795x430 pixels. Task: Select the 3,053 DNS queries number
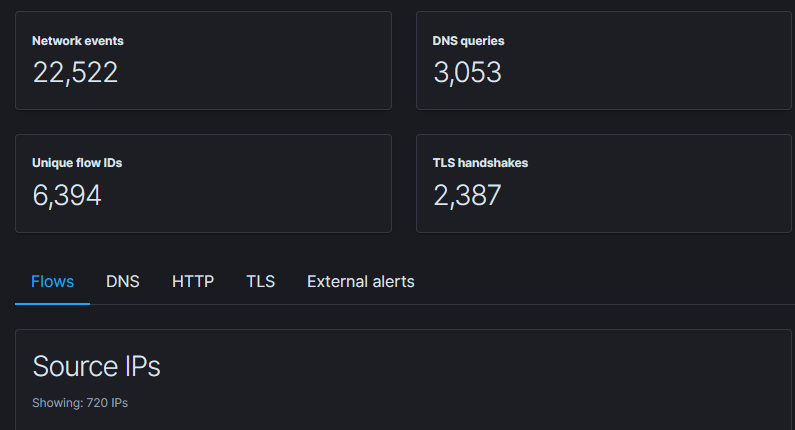click(467, 73)
